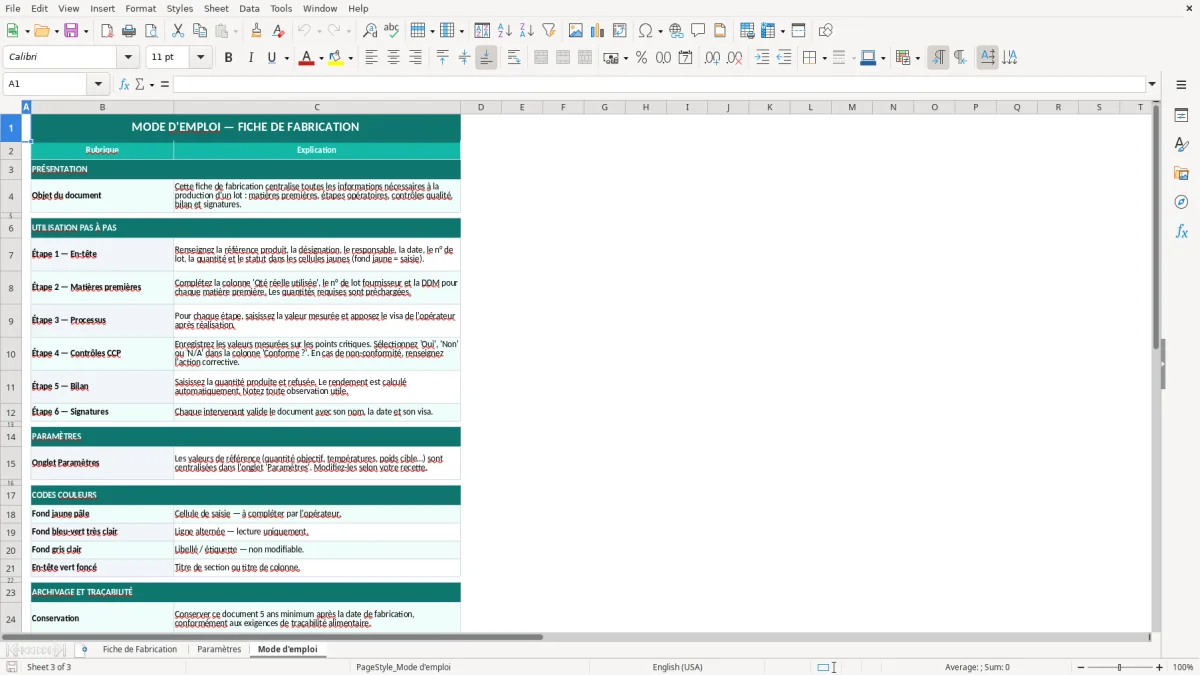Apply yellow background color swatch
This screenshot has height=675, width=1200.
click(335, 58)
